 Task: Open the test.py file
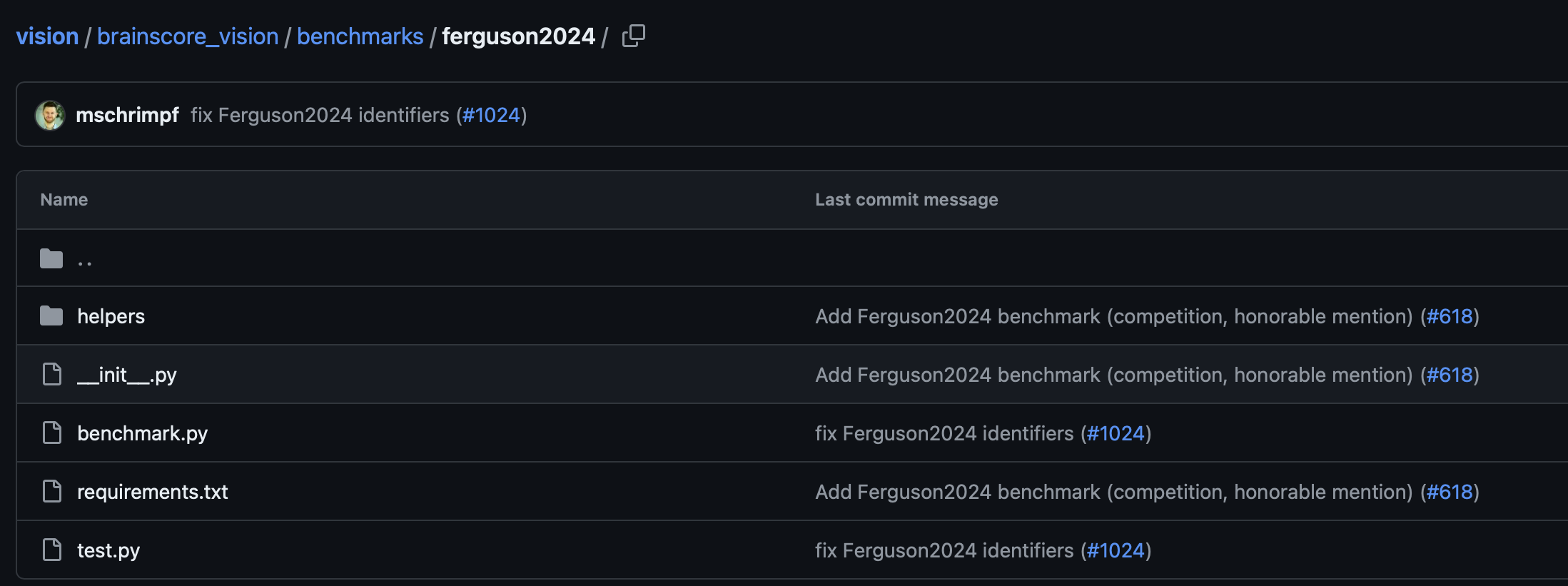pyautogui.click(x=108, y=550)
